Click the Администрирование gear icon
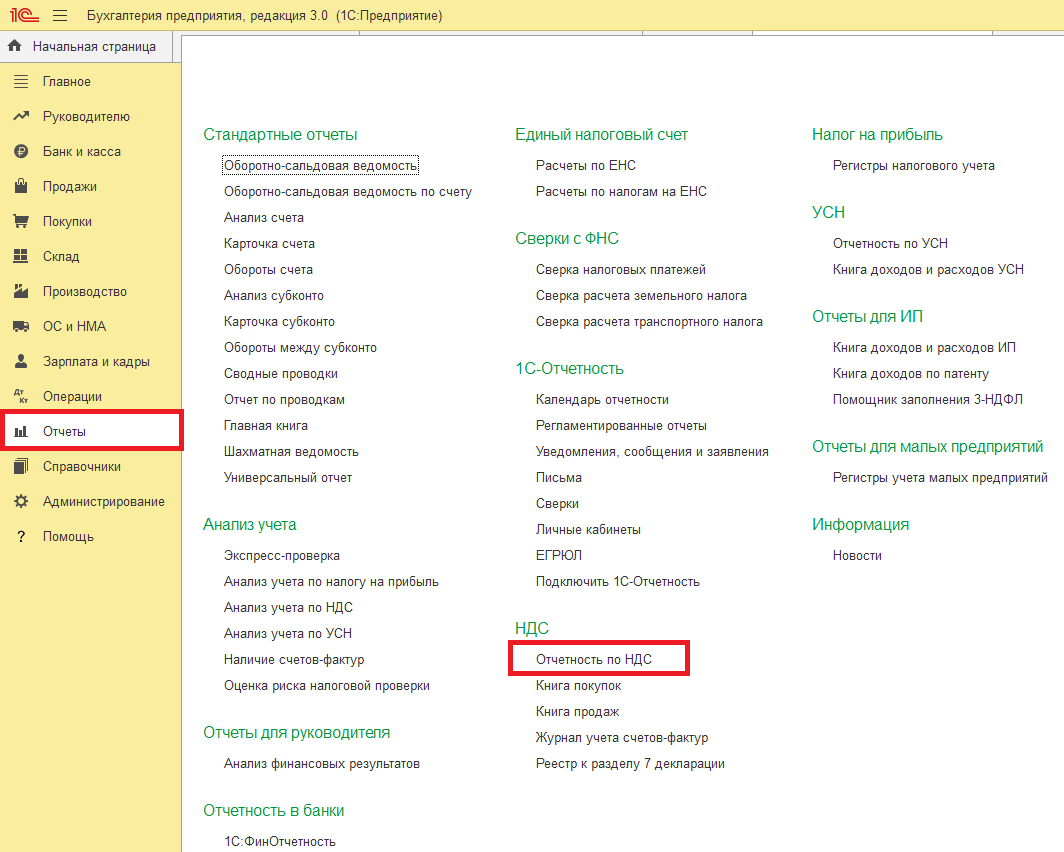This screenshot has height=852, width=1064. 20,502
